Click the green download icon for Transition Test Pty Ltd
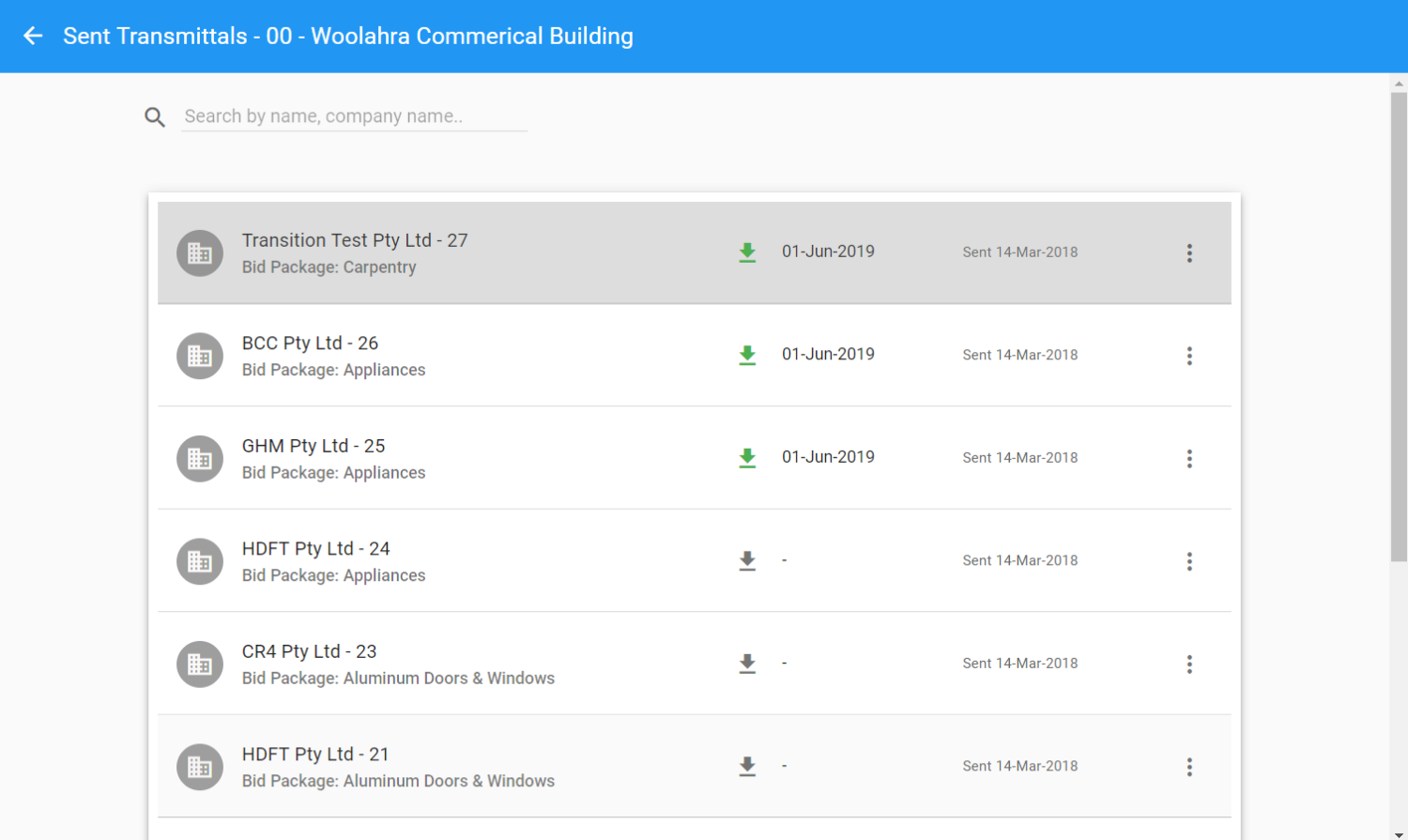This screenshot has height=840, width=1408. pyautogui.click(x=747, y=252)
